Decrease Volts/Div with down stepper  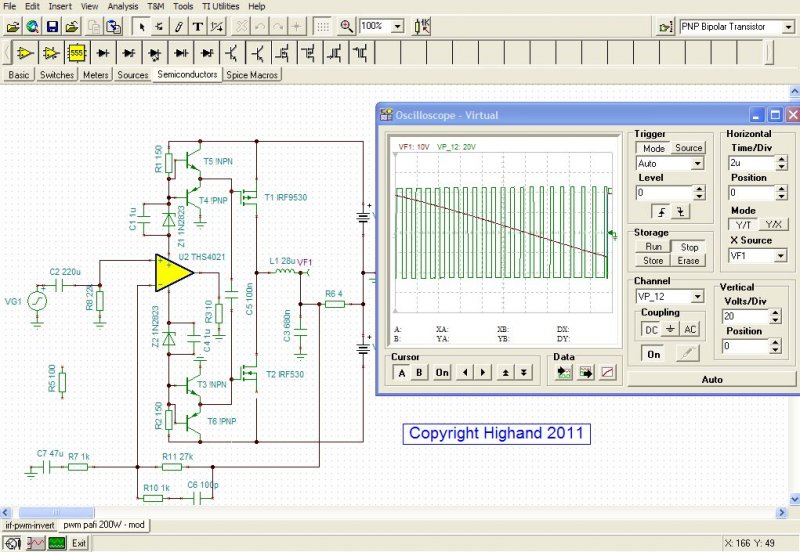[776, 320]
